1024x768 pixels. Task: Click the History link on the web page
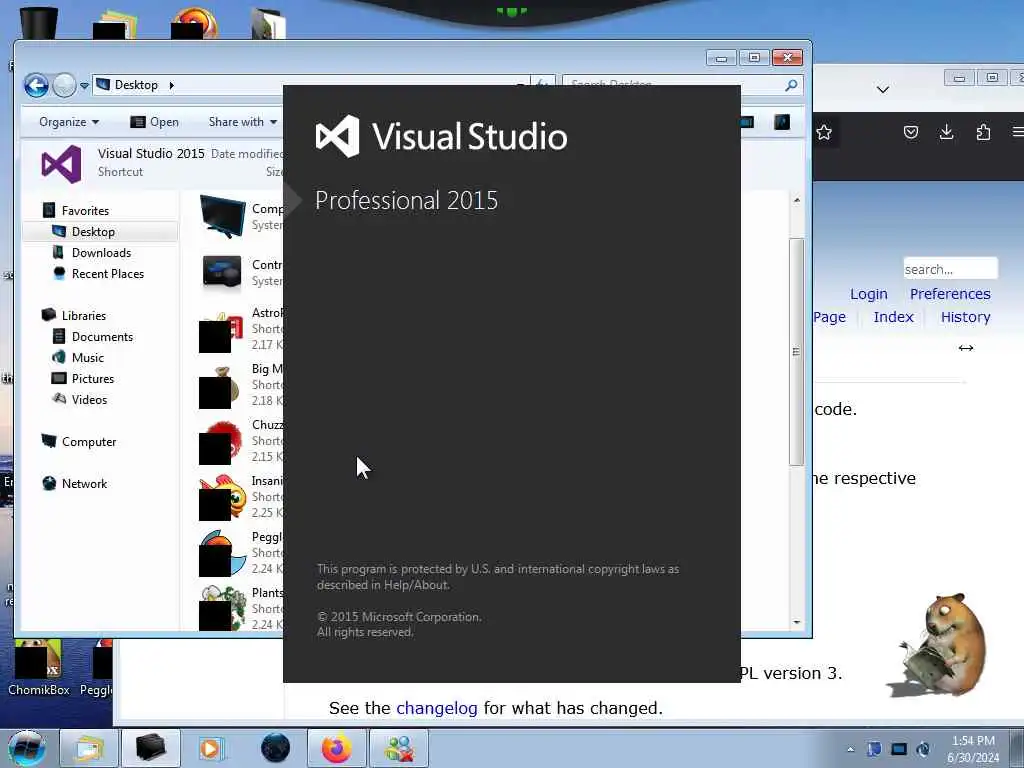pyautogui.click(x=965, y=317)
